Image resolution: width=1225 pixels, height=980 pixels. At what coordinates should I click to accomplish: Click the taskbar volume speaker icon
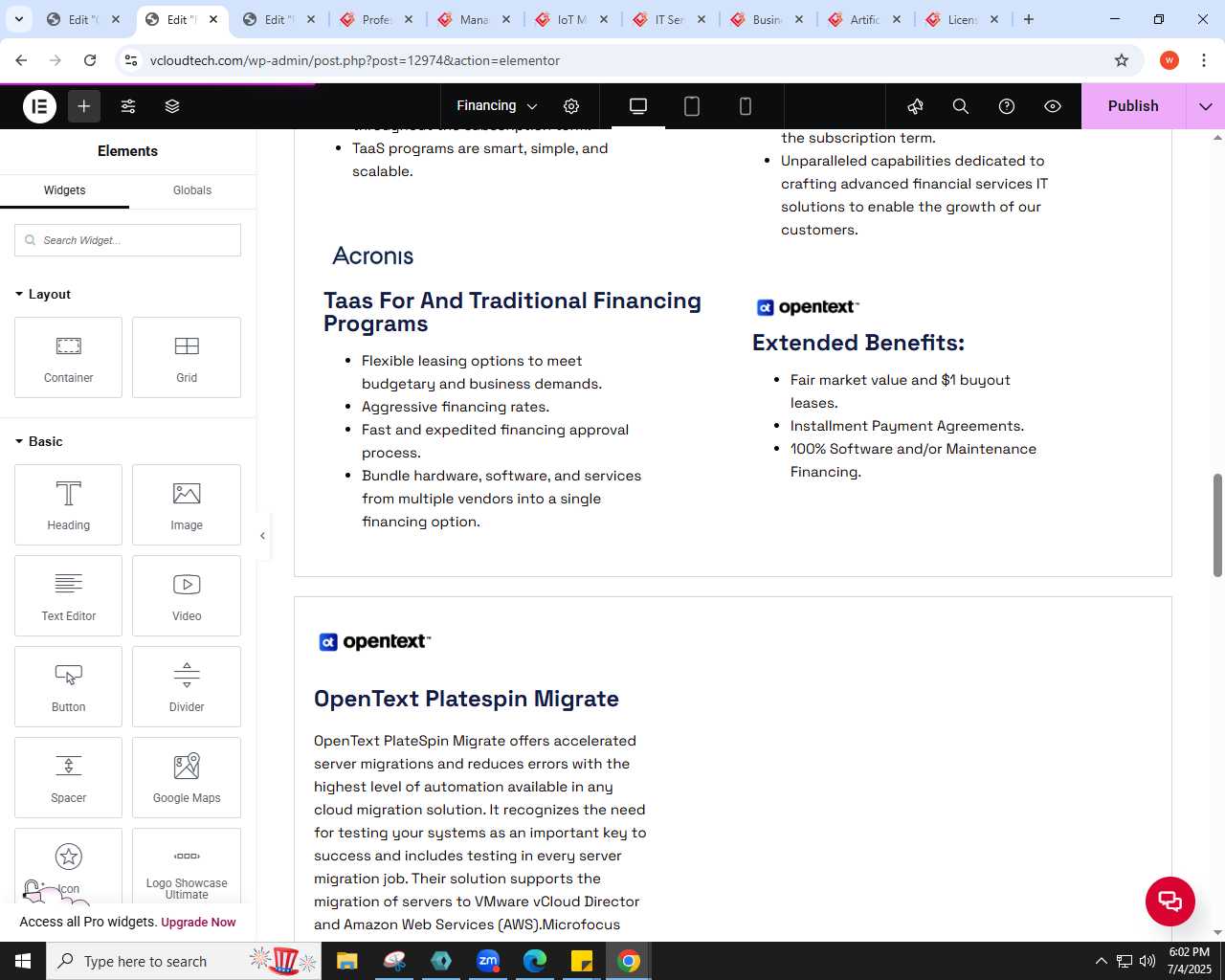1147,961
